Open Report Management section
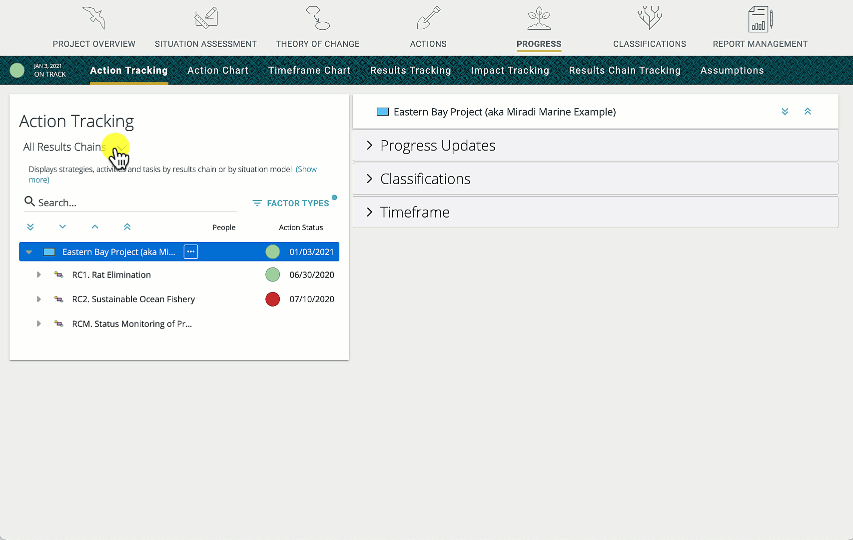This screenshot has width=853, height=540. point(760,27)
